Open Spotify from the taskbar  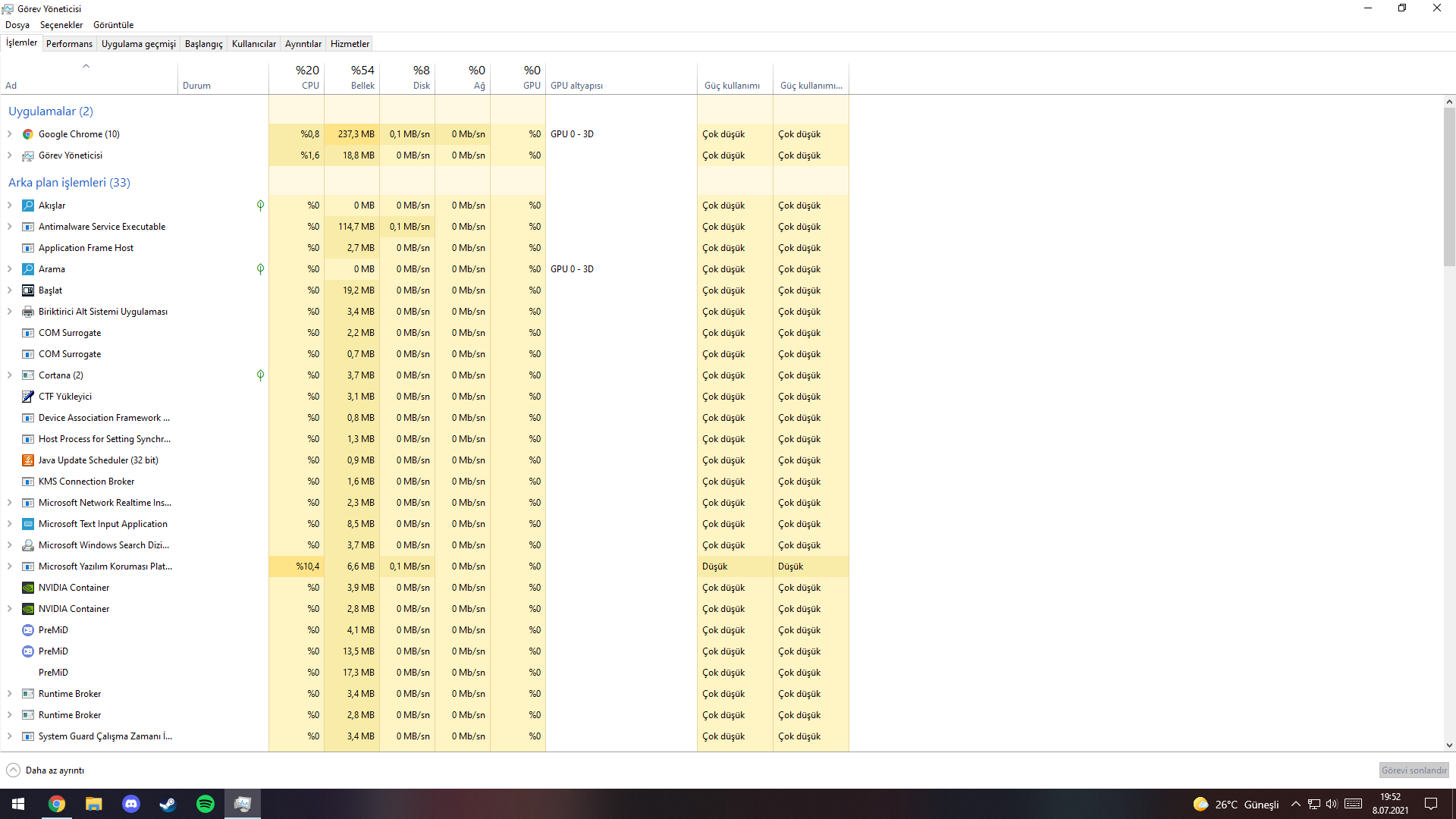205,804
